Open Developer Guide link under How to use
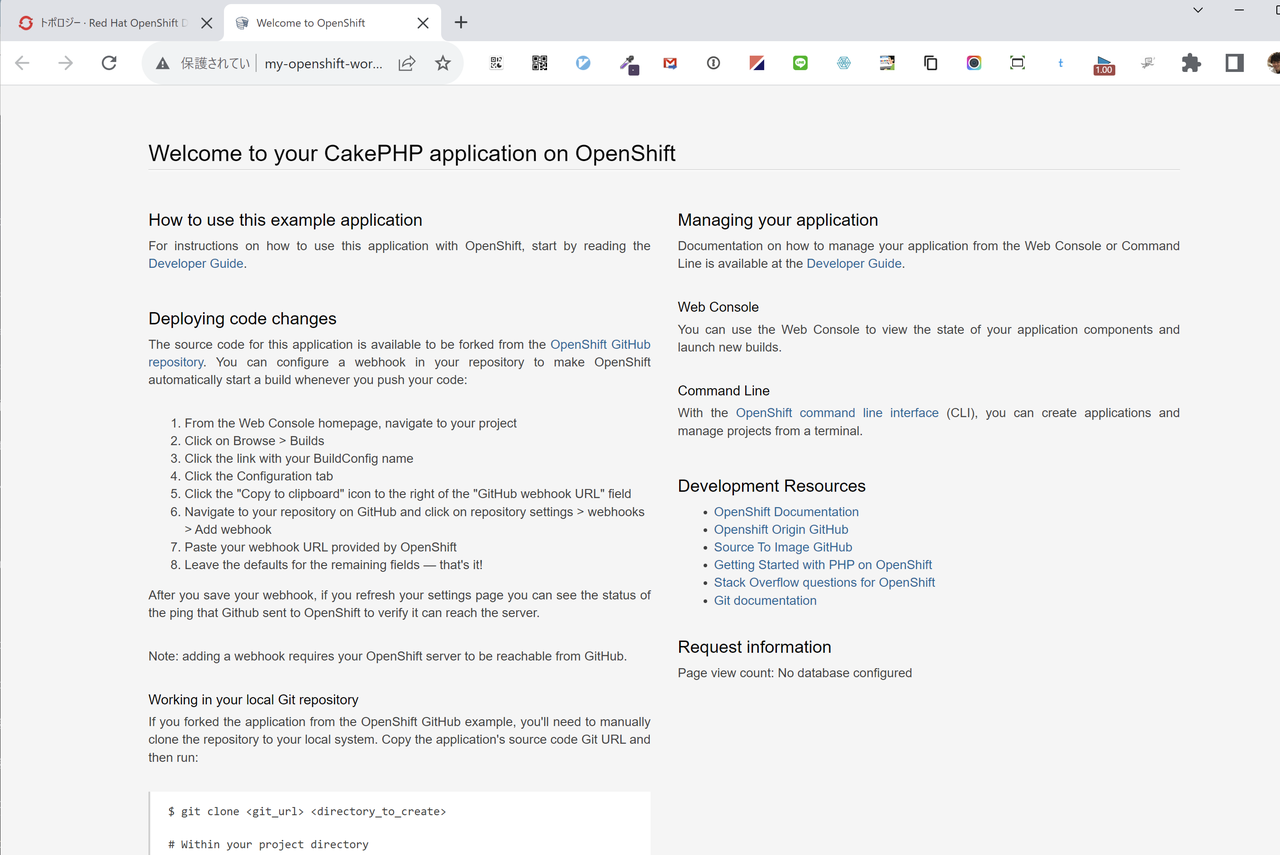Viewport: 1280px width, 855px height. click(195, 264)
